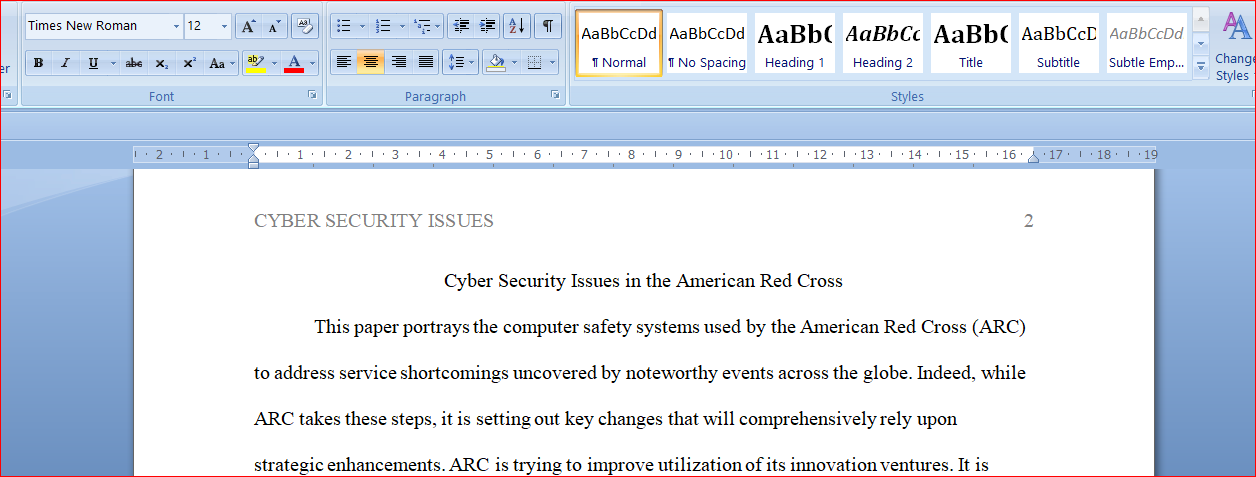Open the font size 12 dropdown
1256x477 pixels.
click(224, 26)
